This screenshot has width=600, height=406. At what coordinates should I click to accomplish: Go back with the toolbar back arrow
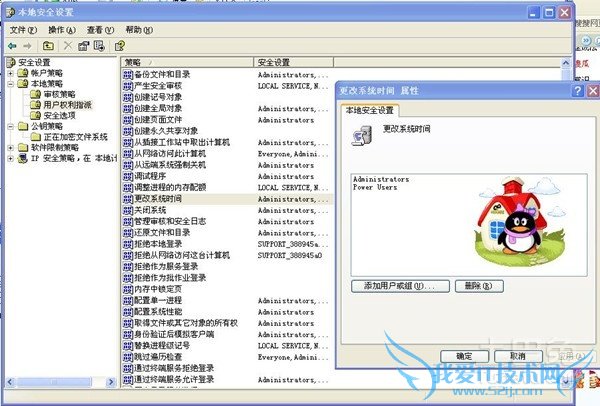pyautogui.click(x=12, y=46)
